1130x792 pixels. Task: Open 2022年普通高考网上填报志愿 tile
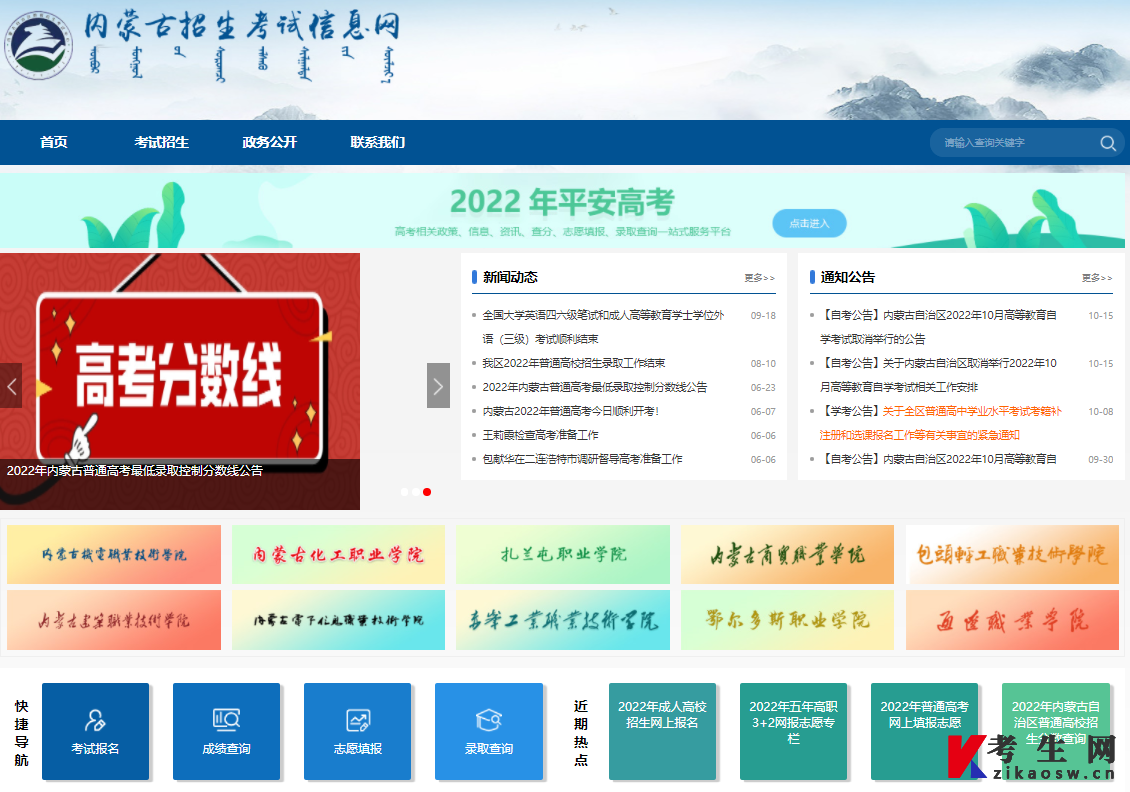point(925,731)
